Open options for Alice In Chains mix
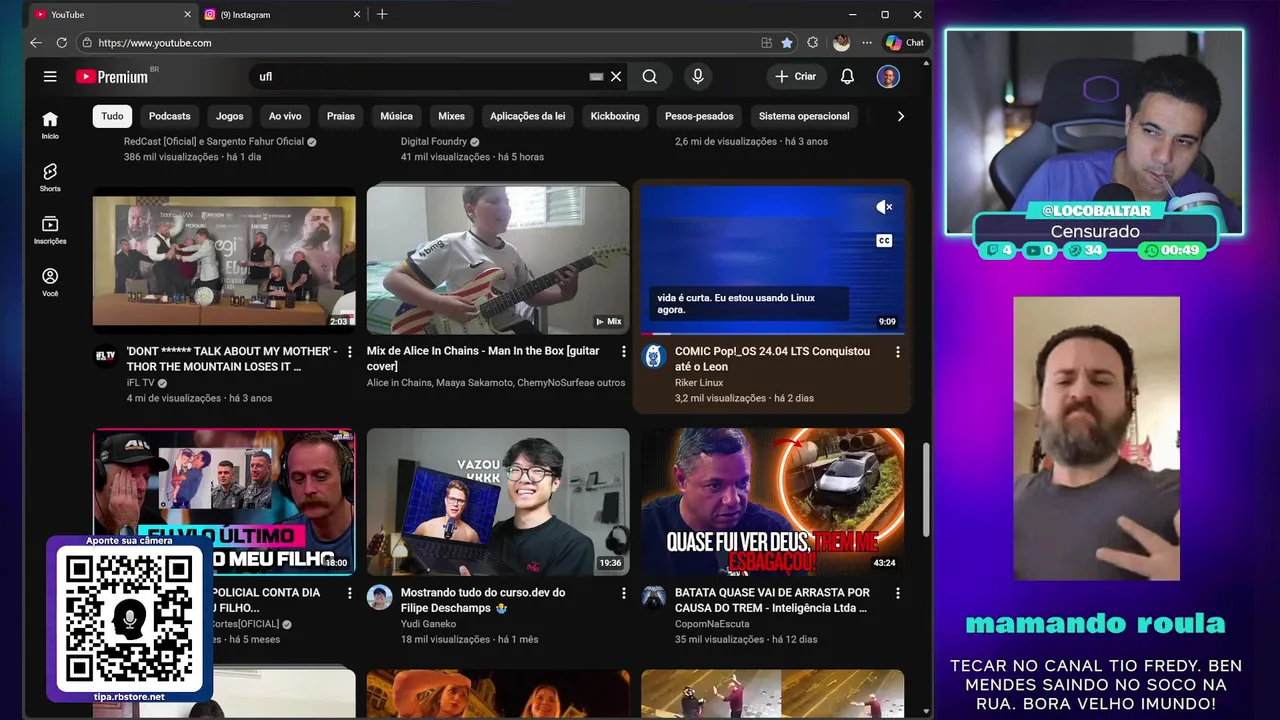This screenshot has height=720, width=1280. (x=623, y=352)
